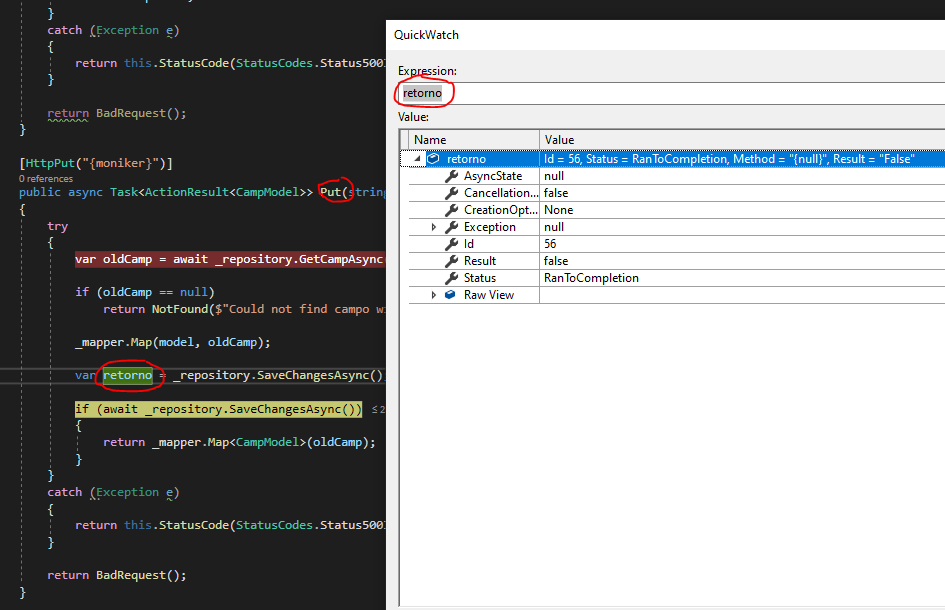Click the highlighted 'if (await _repository.SaveChangesAsync())' line

(218, 409)
